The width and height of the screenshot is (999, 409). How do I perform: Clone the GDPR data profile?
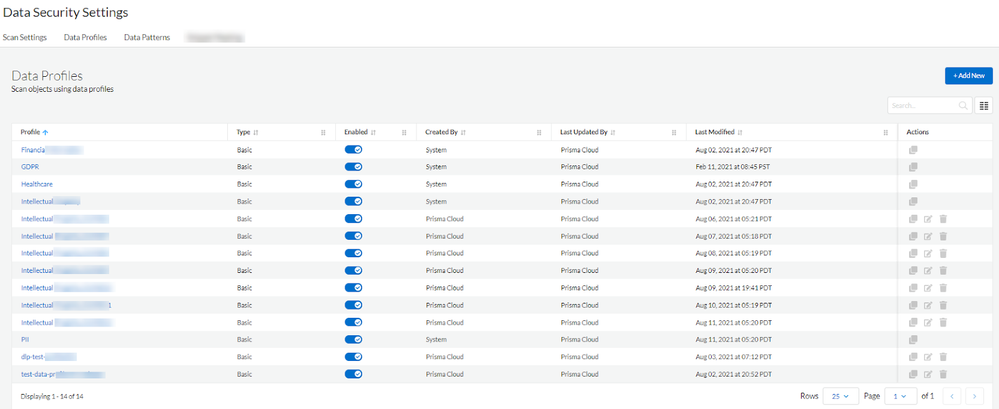pyautogui.click(x=913, y=167)
